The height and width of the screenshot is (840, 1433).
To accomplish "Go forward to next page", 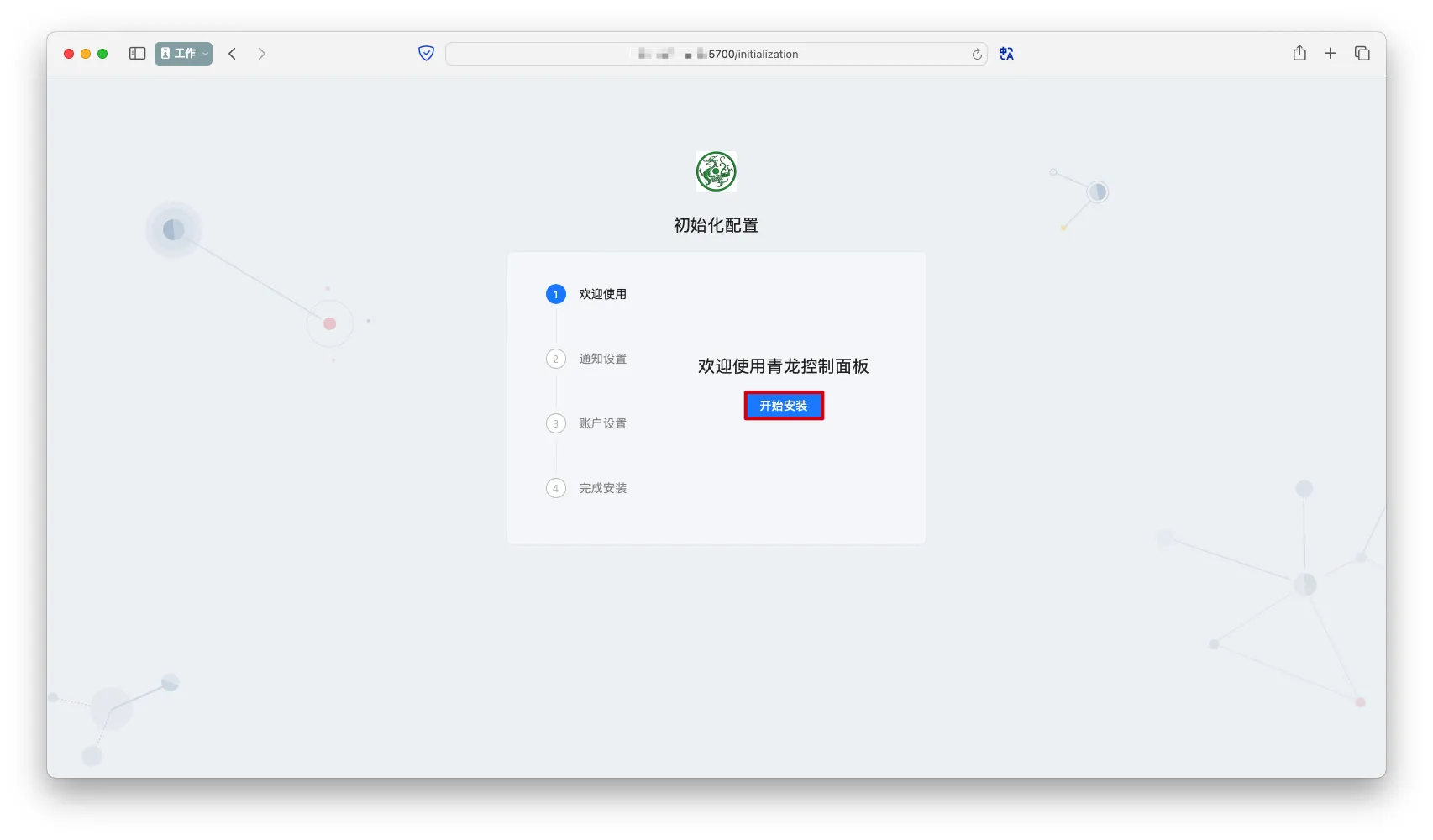I will pyautogui.click(x=262, y=54).
